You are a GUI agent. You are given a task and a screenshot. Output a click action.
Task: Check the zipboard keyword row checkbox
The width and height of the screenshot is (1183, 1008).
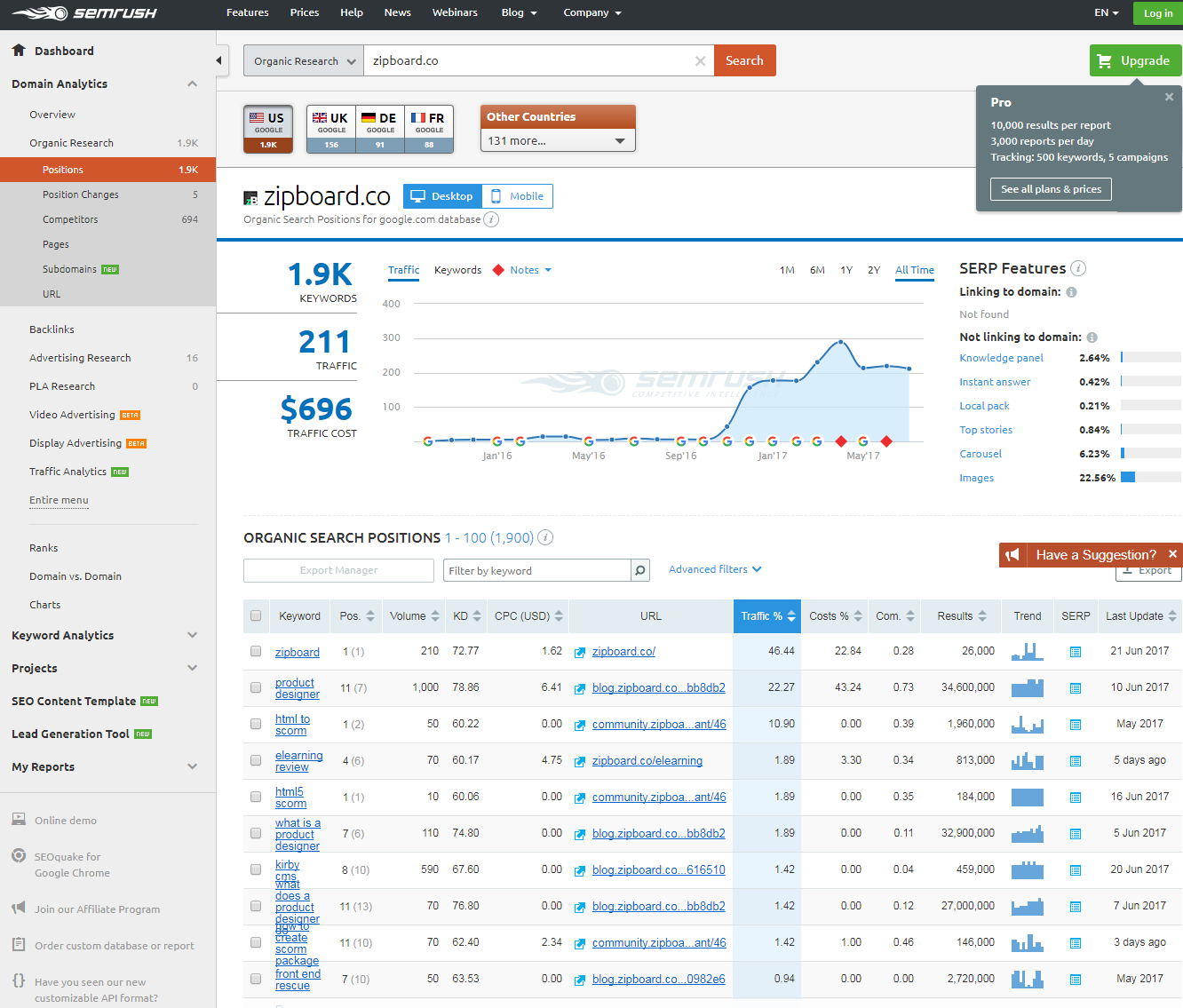(256, 651)
